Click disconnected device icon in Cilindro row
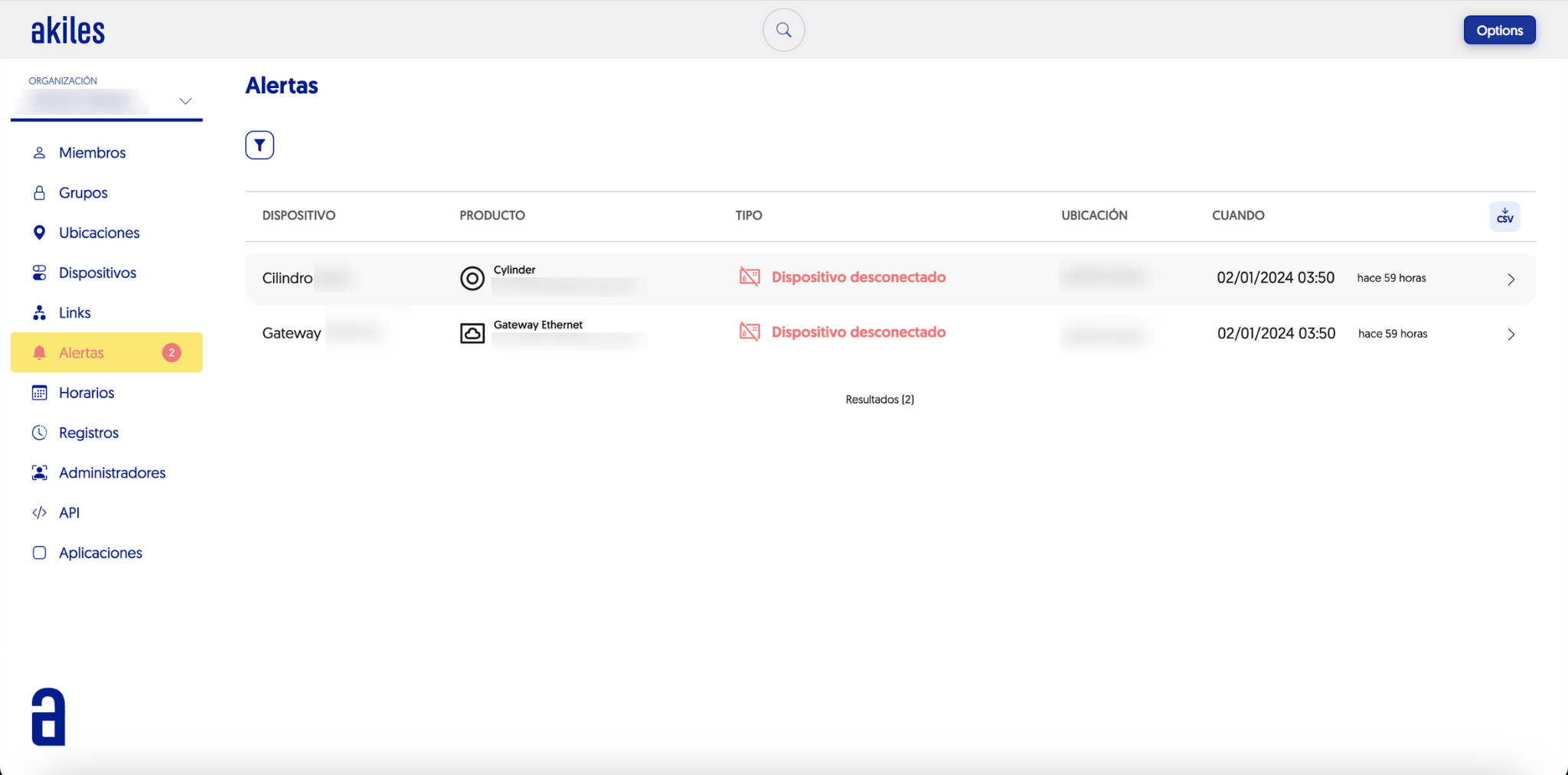1568x775 pixels. pyautogui.click(x=750, y=277)
